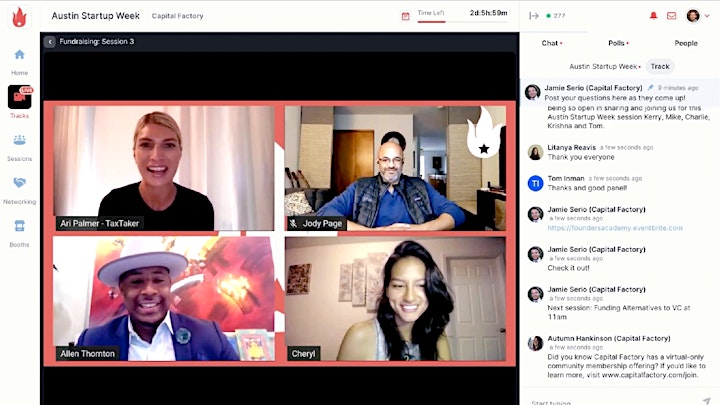Click Ari Palmer's video tile
720x405 pixels.
[164, 168]
